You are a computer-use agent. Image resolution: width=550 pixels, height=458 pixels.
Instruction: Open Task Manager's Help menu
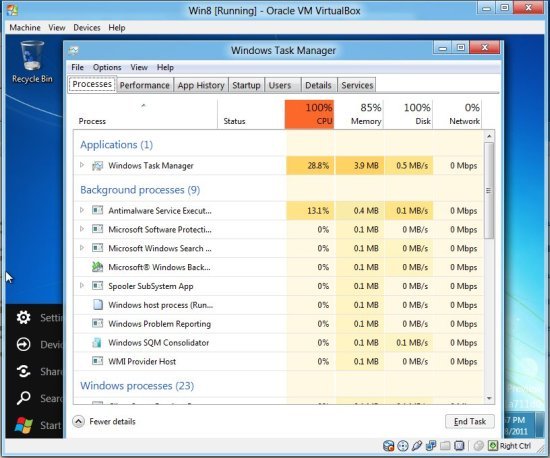pos(165,67)
